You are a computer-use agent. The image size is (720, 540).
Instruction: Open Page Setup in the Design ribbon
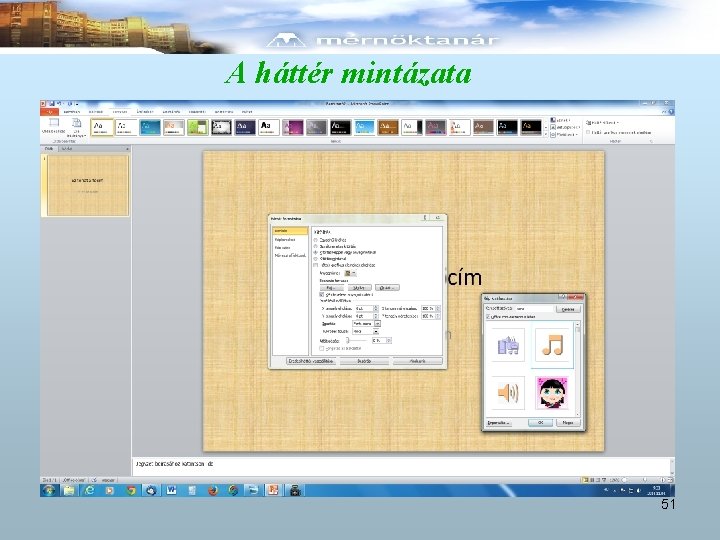coord(53,125)
